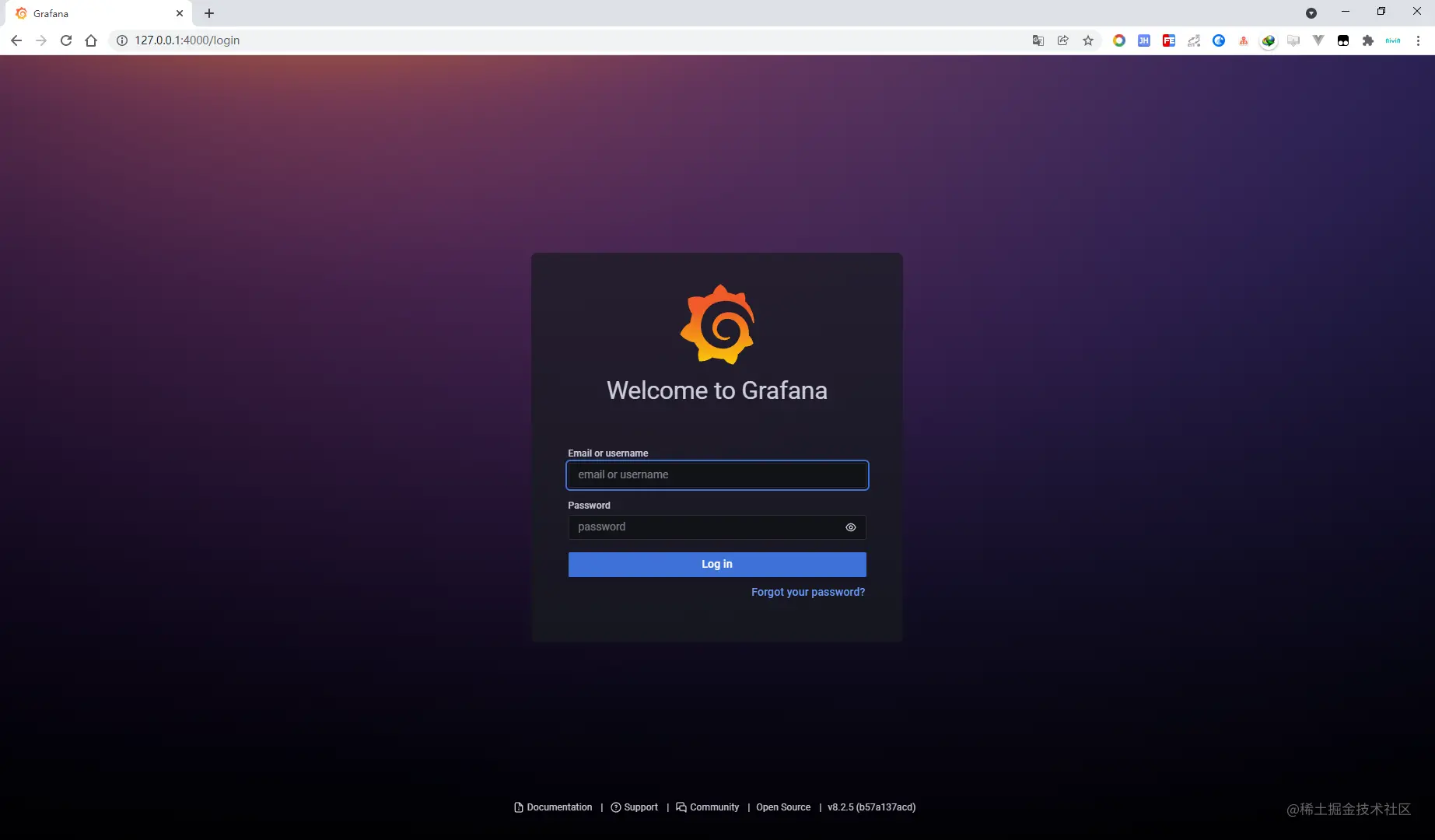Open the Open Source footer link
Image resolution: width=1435 pixels, height=840 pixels.
tap(783, 807)
